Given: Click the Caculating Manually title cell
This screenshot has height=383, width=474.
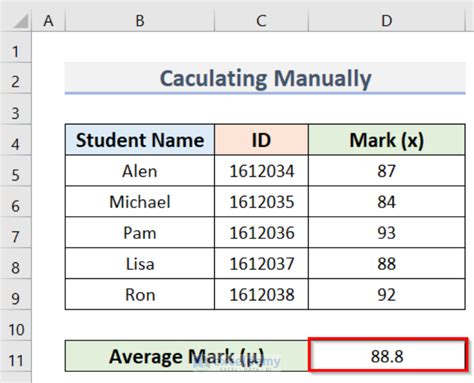Looking at the screenshot, I should [x=265, y=78].
